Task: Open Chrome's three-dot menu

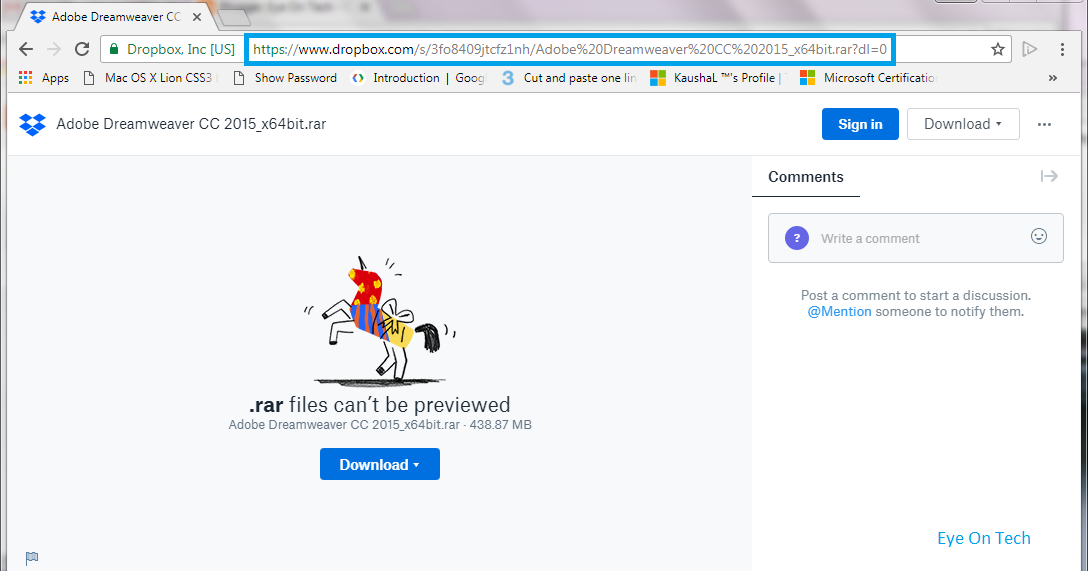Action: coord(1062,49)
